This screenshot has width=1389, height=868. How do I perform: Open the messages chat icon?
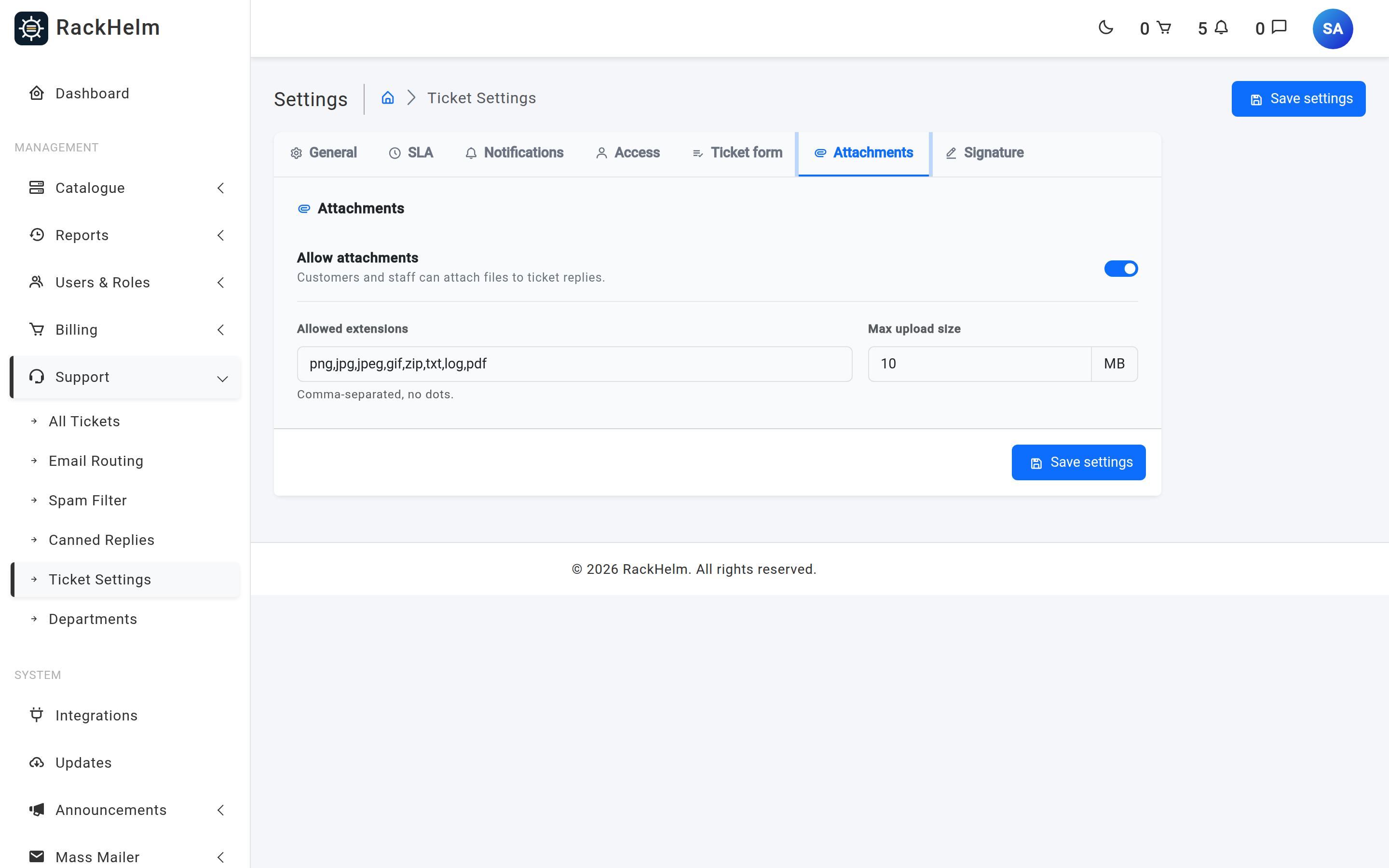1280,27
